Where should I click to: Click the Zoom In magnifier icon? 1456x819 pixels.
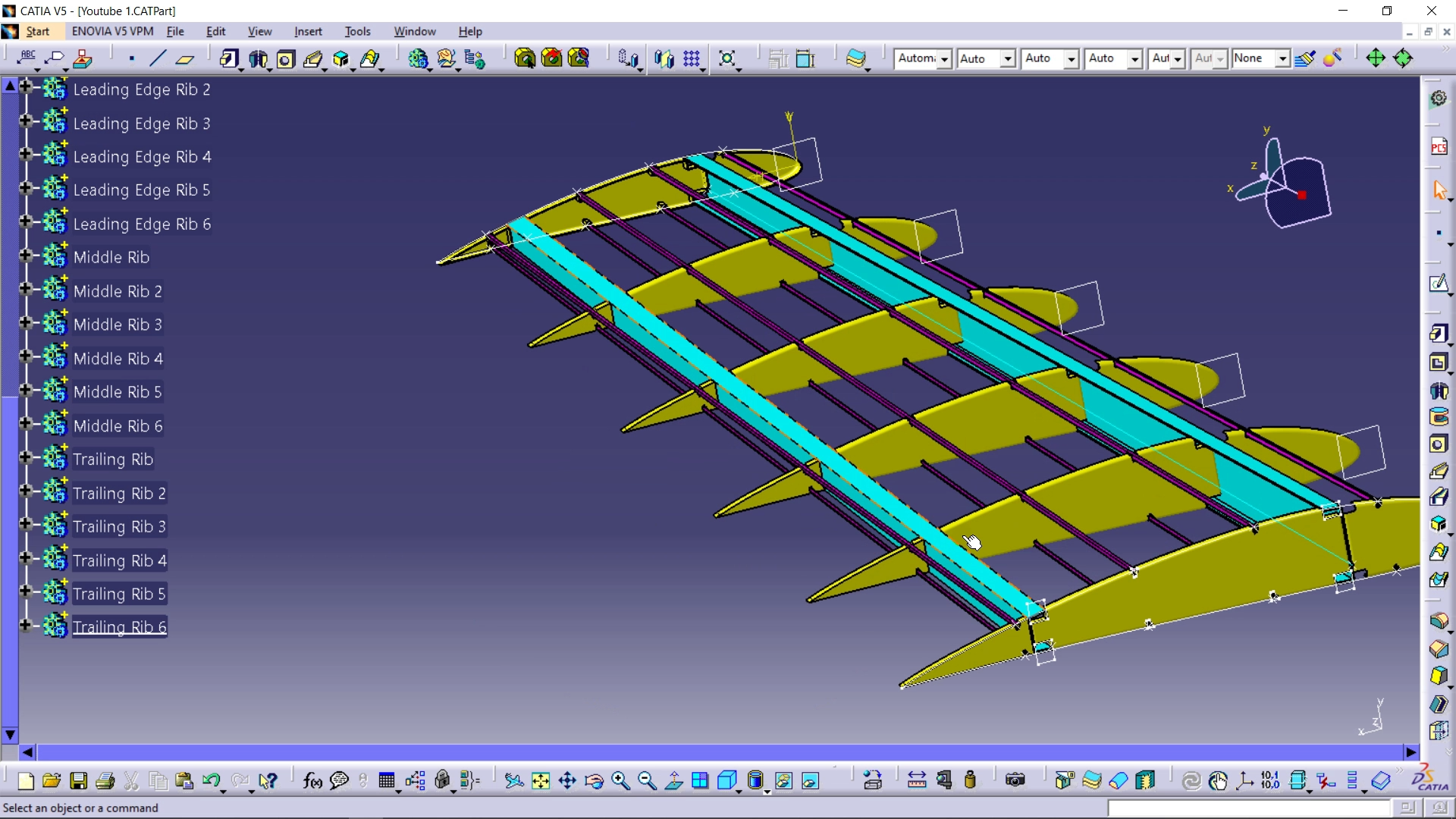click(x=620, y=781)
